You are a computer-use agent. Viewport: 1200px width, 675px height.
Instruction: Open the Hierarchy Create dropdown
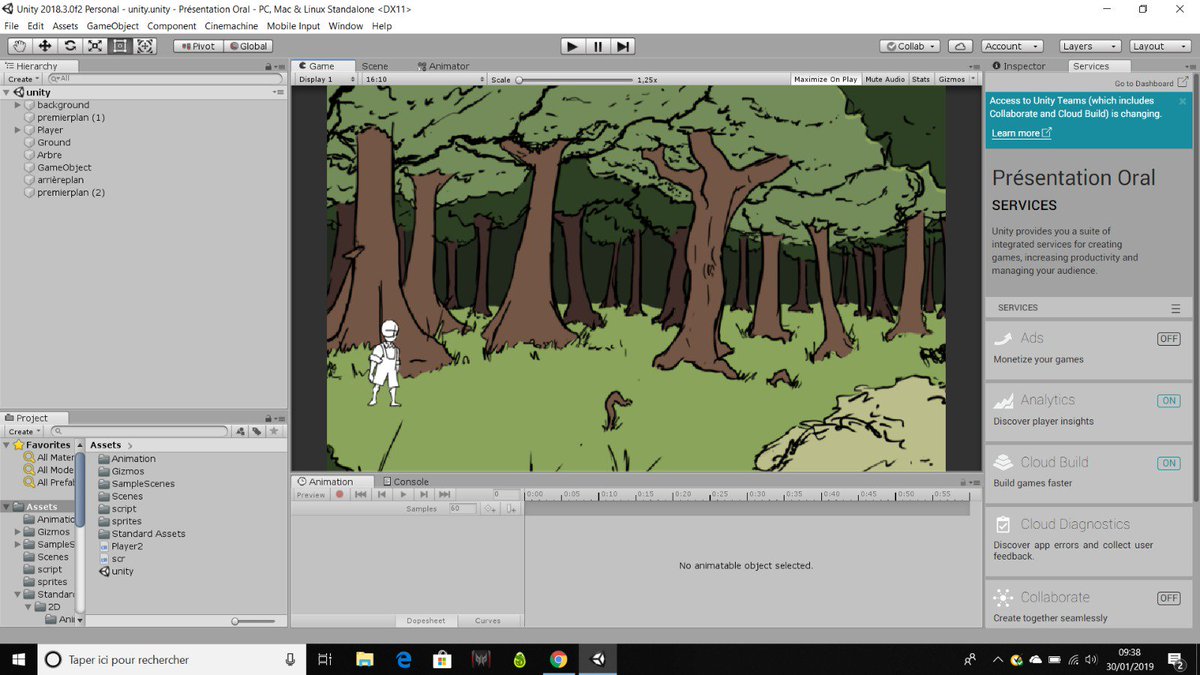[24, 79]
